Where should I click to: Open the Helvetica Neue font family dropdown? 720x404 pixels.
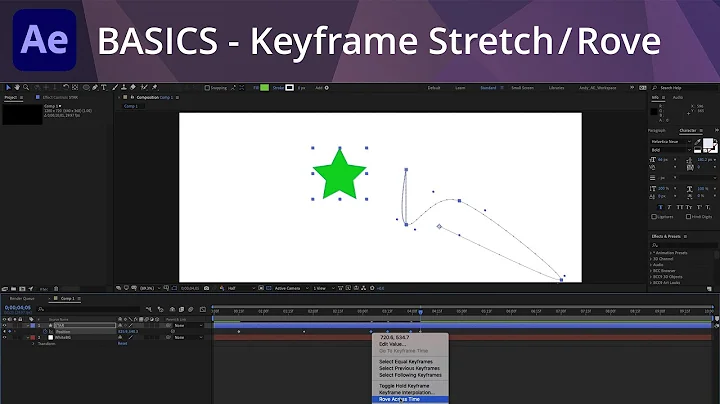(670, 142)
